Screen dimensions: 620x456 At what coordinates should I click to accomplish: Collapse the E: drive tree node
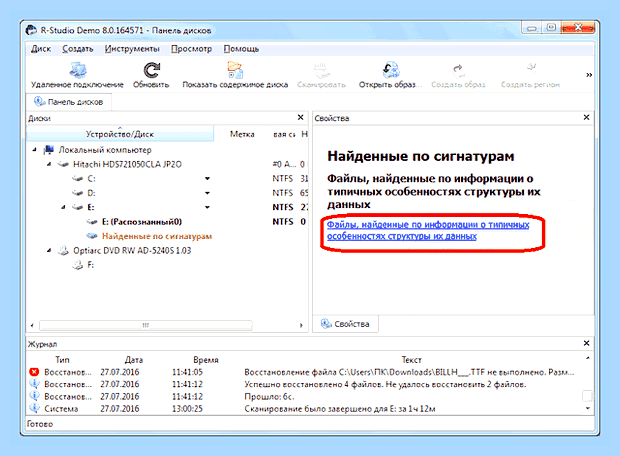tap(63, 207)
